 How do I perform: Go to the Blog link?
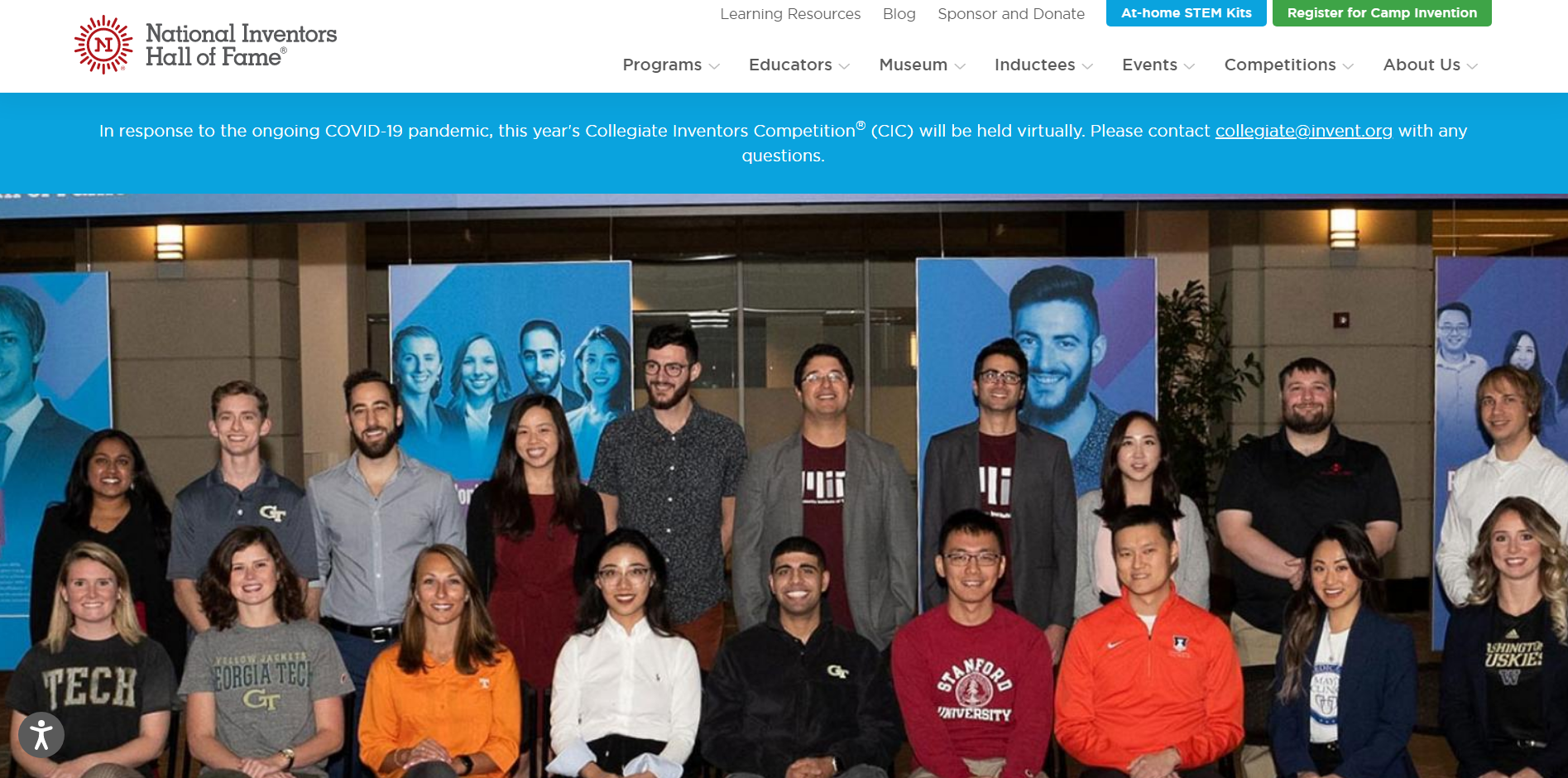coord(899,14)
